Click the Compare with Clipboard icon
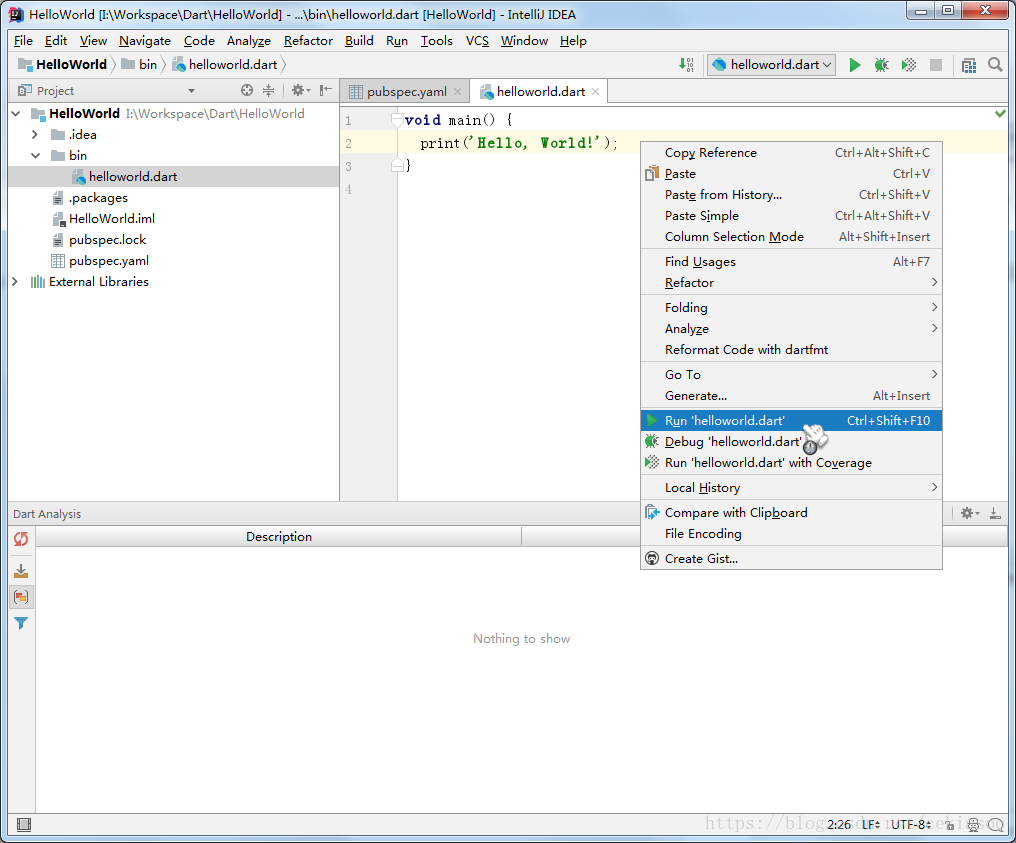1016x843 pixels. (652, 513)
